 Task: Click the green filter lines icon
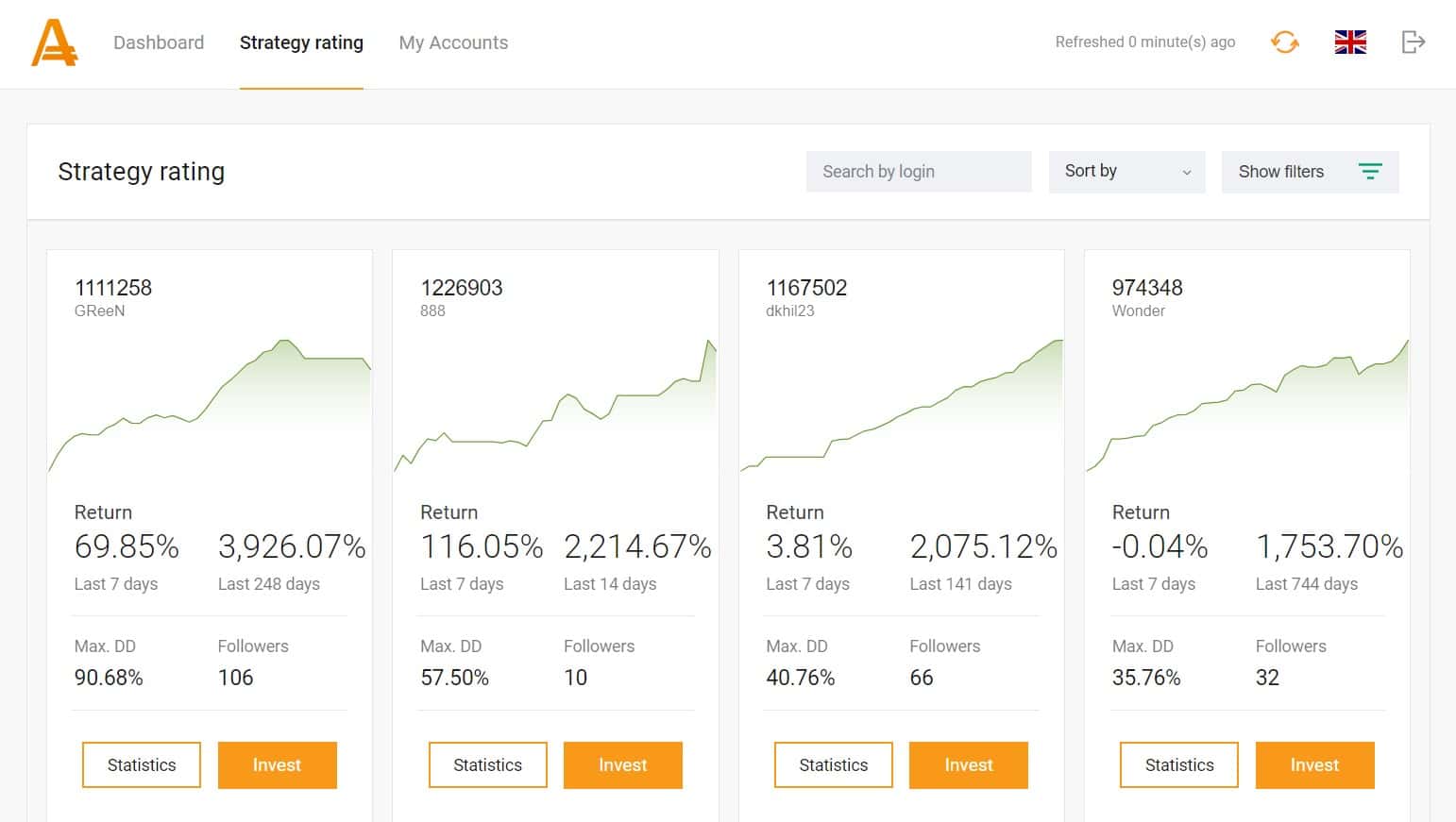[x=1370, y=172]
